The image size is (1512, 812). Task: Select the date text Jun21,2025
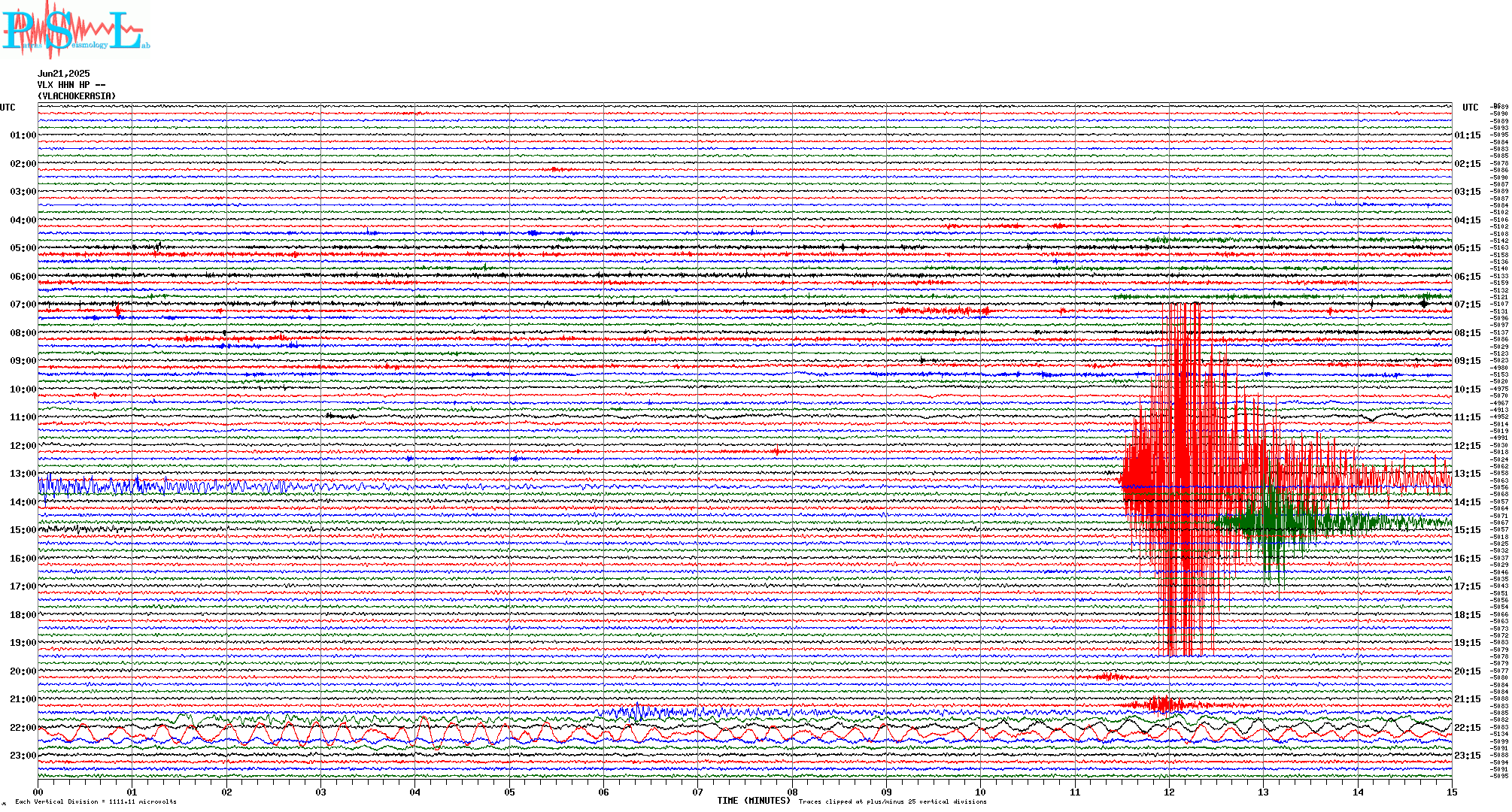(x=64, y=74)
